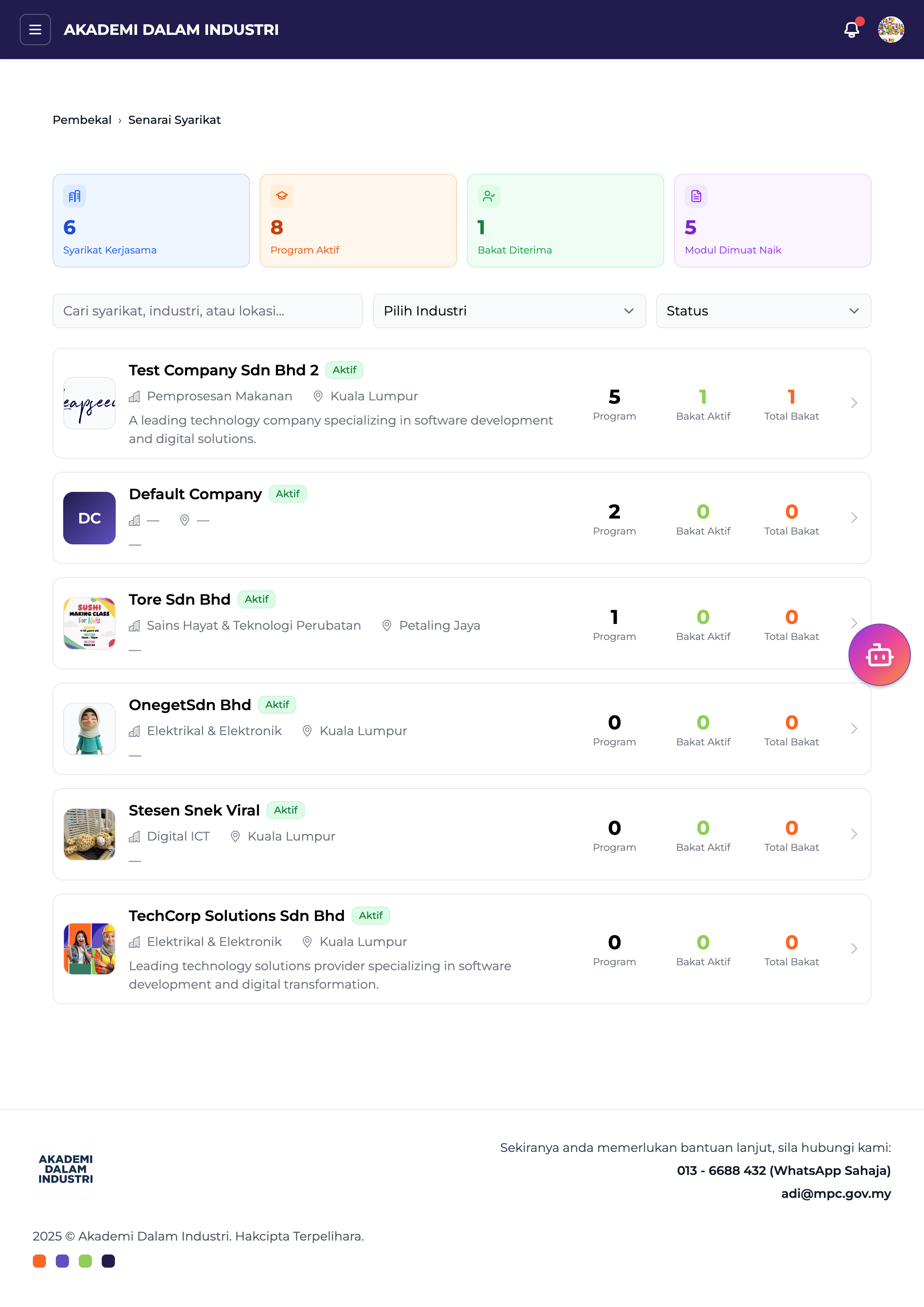The image size is (924, 1307).
Task: Open the Tore Sdn Bhd logo thumbnail
Action: 89,623
